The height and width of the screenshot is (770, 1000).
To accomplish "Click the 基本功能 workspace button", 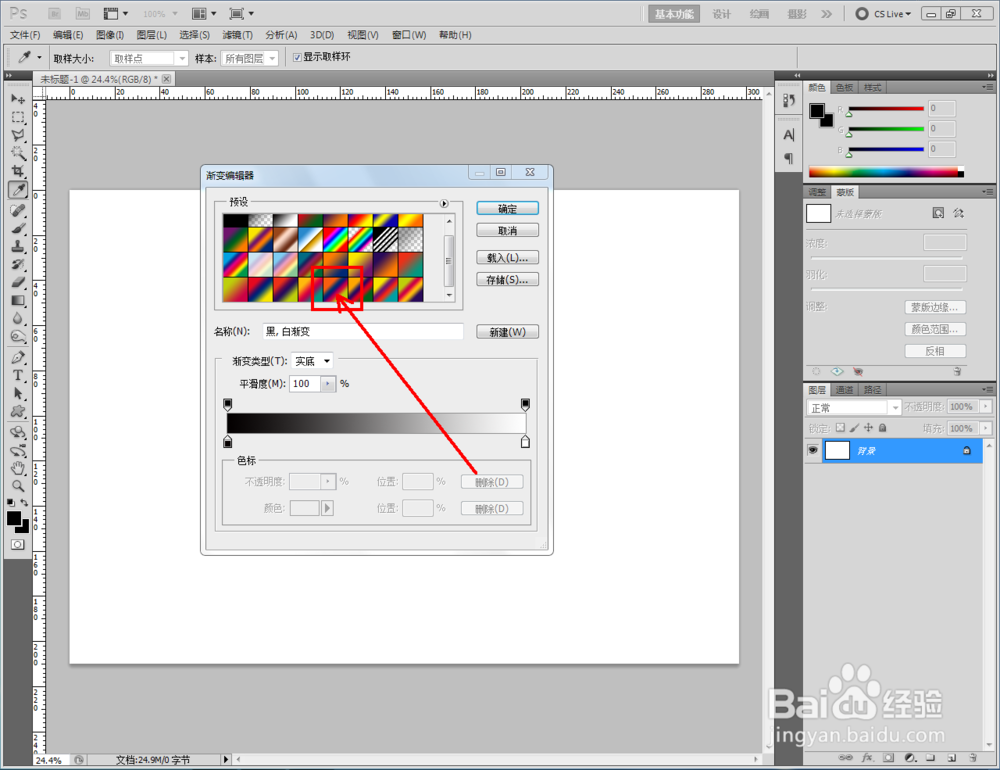I will [674, 14].
